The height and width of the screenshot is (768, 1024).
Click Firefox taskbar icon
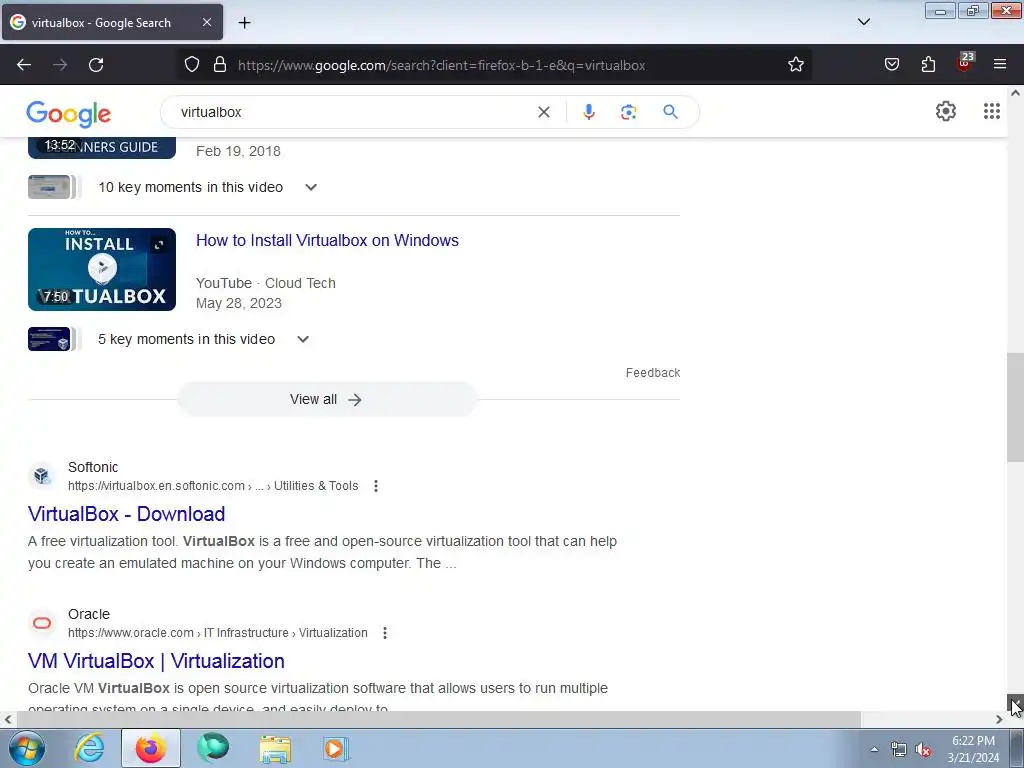151,748
